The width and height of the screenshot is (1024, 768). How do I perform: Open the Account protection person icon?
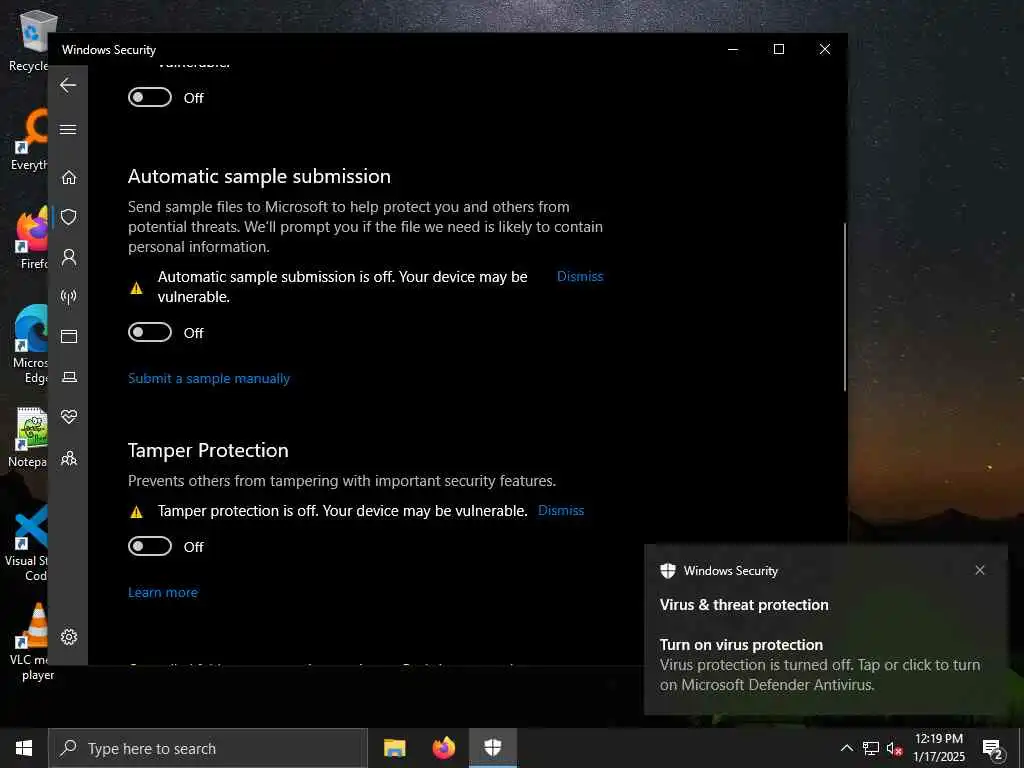(x=69, y=257)
